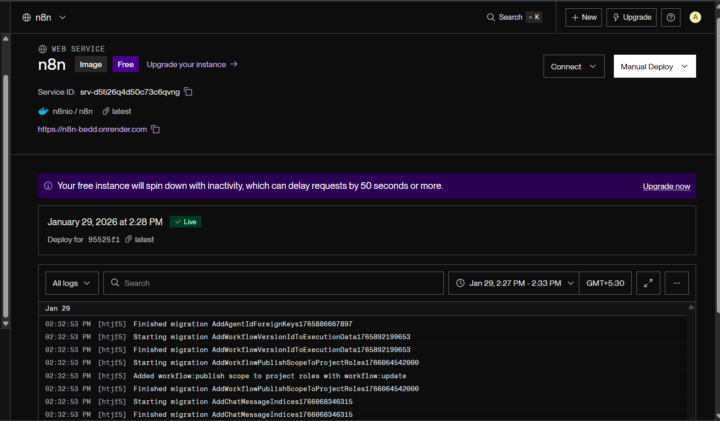Open the user avatar menu

tap(695, 17)
